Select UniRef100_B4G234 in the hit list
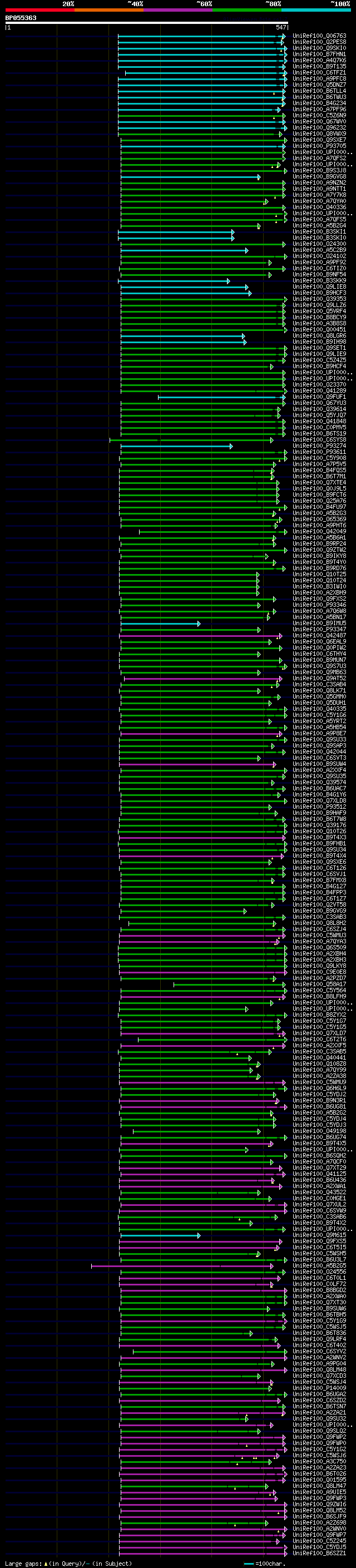Viewport: 356px width, 1568px height. [319, 103]
